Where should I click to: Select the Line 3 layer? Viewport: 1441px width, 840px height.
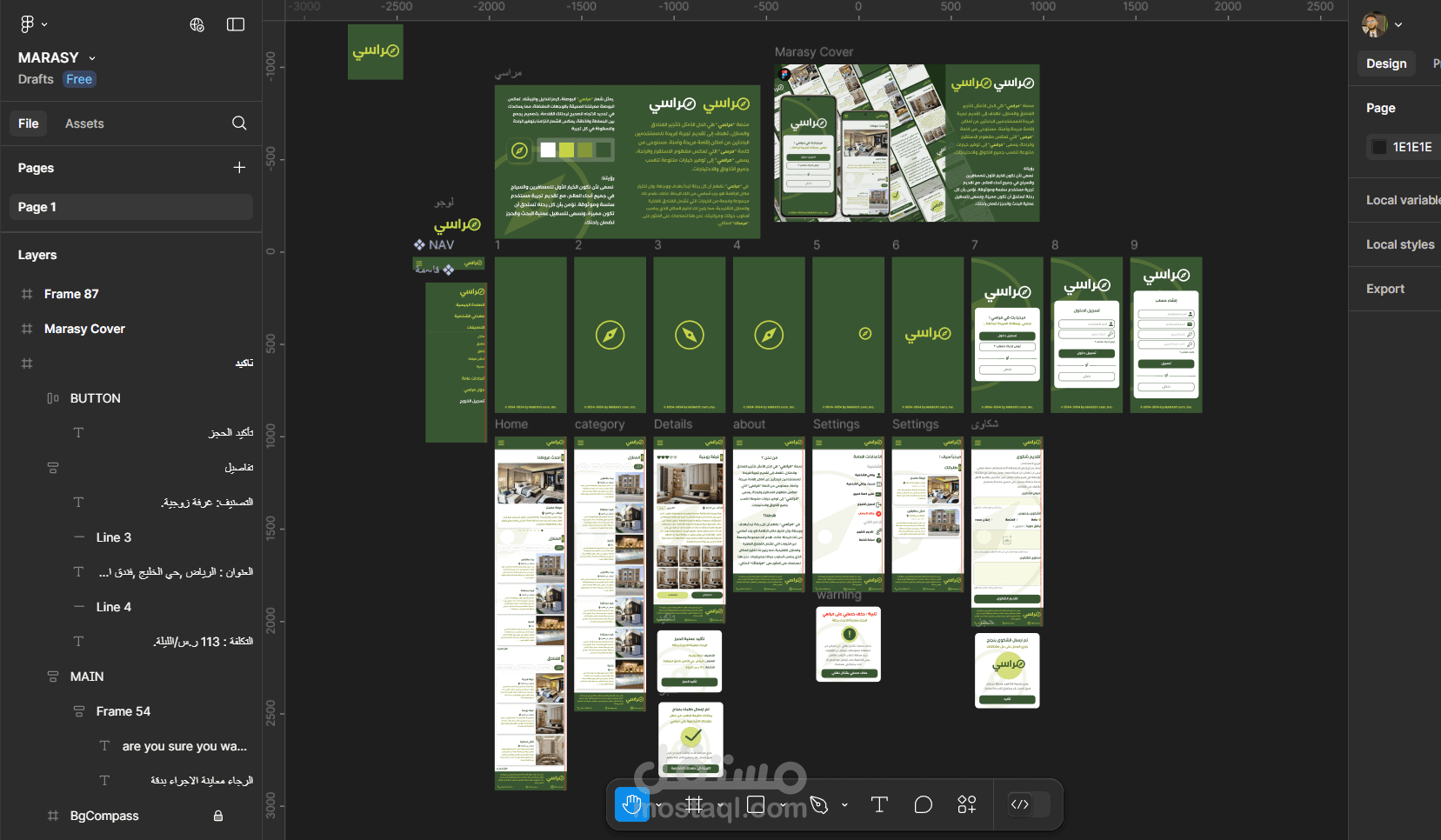[114, 537]
